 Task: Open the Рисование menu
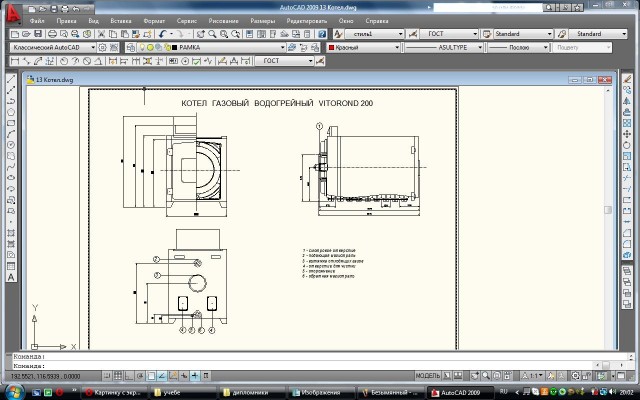224,21
